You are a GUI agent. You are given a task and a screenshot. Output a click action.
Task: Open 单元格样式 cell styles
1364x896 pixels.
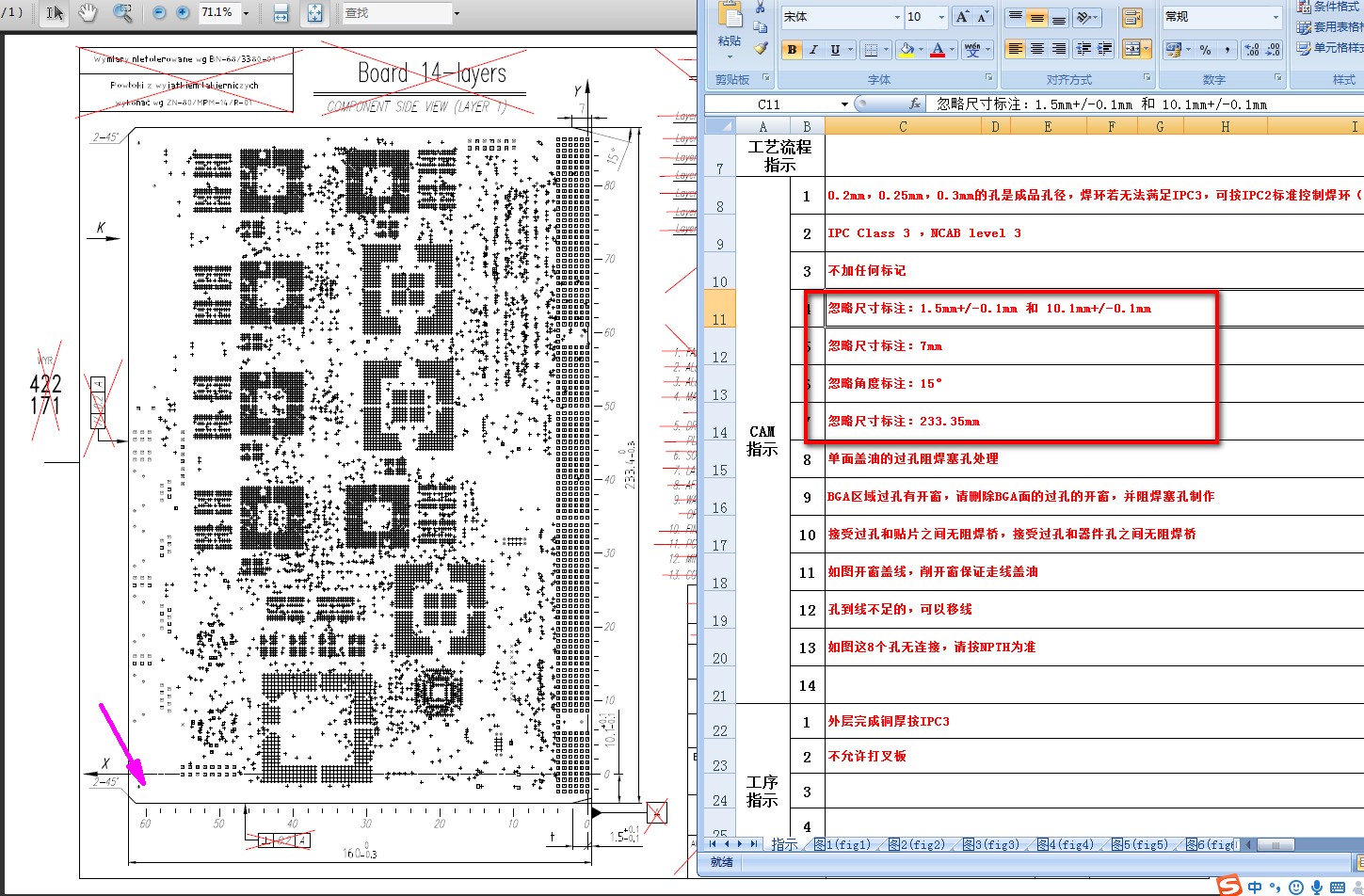[1329, 48]
